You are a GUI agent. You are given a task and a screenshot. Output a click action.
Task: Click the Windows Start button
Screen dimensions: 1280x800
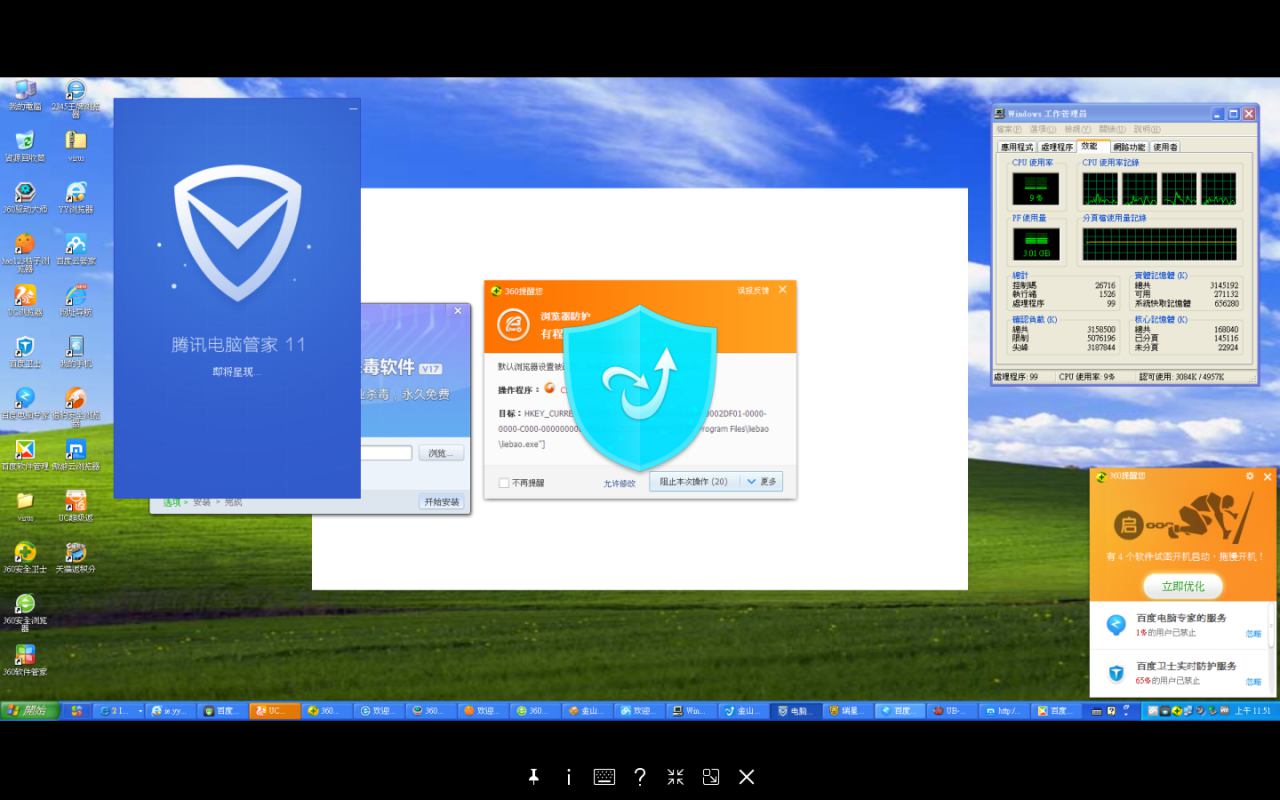pos(30,711)
